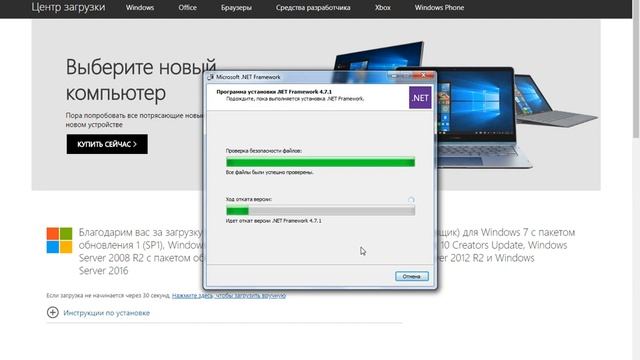Click the Выберите новый компьютер heading
This screenshot has width=640, height=360.
pyautogui.click(x=141, y=80)
